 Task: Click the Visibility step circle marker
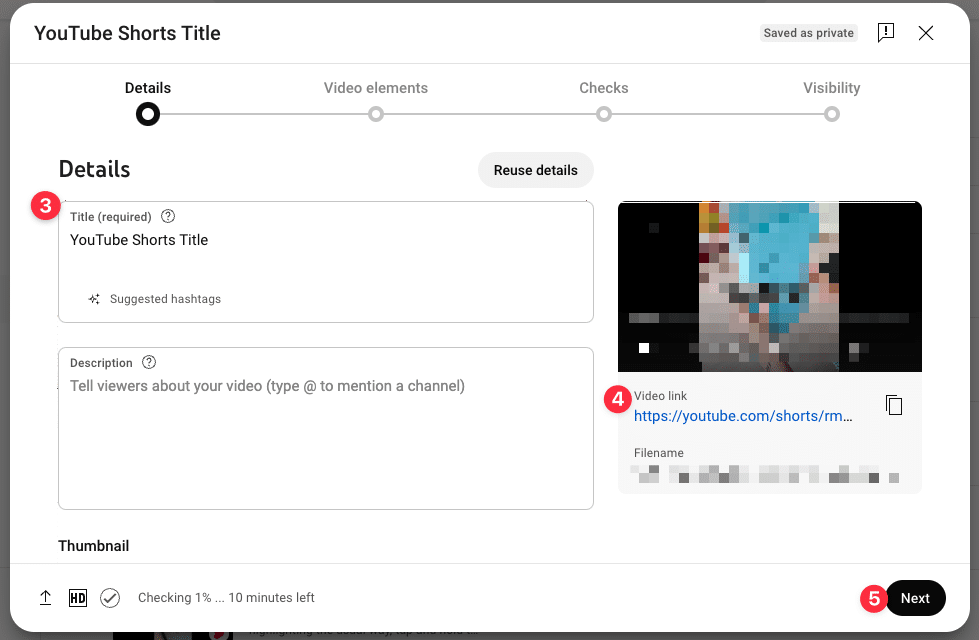pos(832,114)
